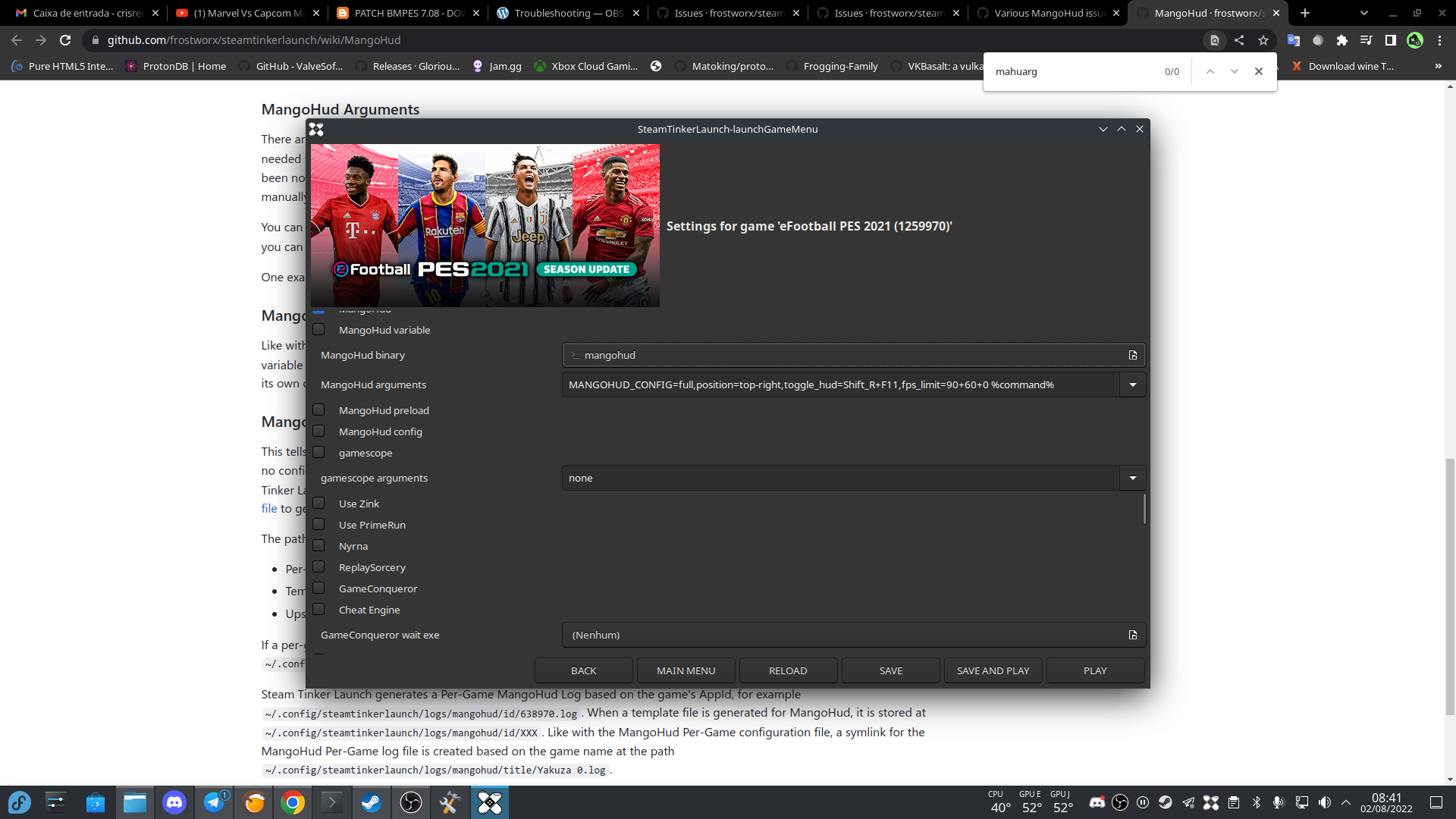The height and width of the screenshot is (819, 1456).
Task: Open the gamescope arguments dropdown
Action: click(1132, 478)
